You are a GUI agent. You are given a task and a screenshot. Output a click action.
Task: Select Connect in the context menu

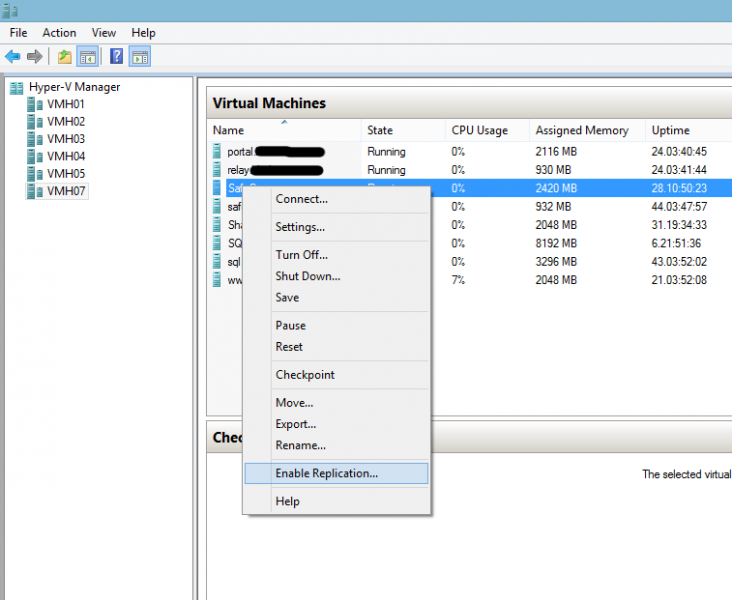coord(301,199)
